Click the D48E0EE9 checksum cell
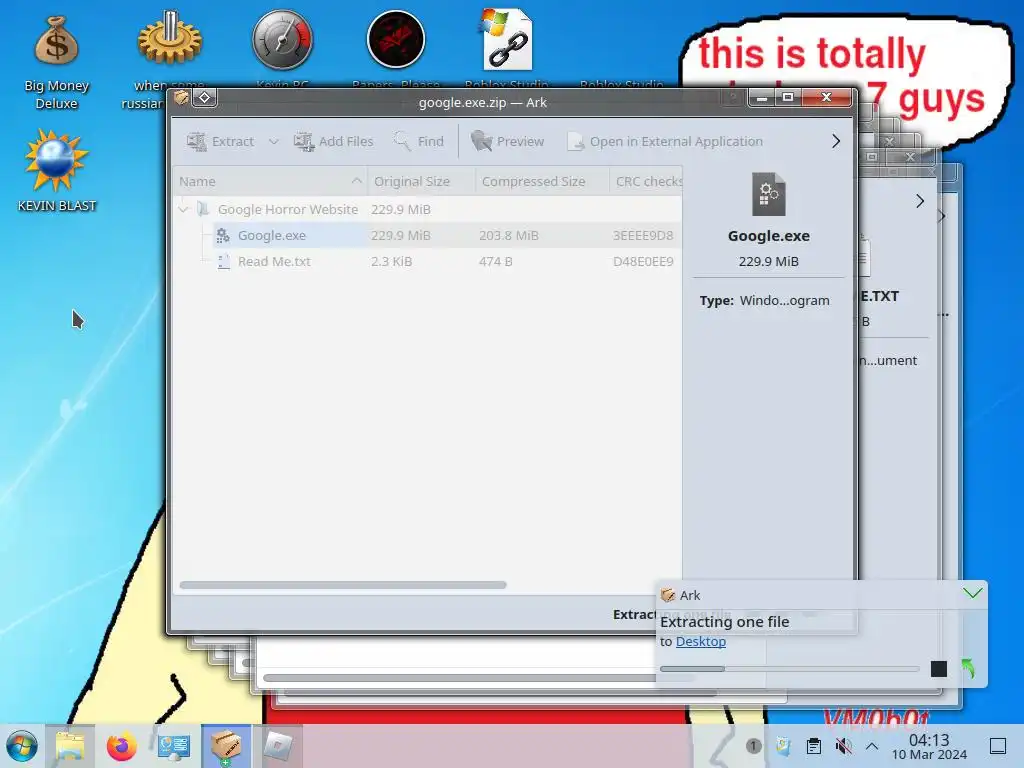Image resolution: width=1024 pixels, height=768 pixels. (x=643, y=261)
